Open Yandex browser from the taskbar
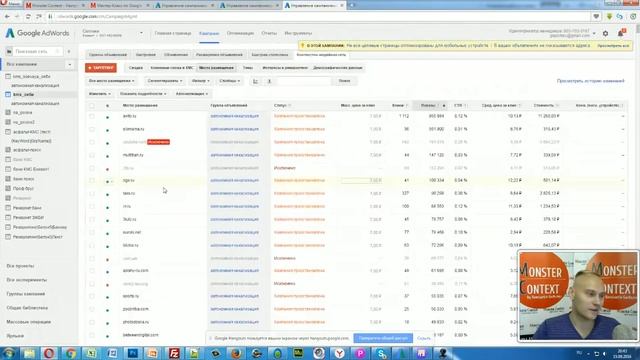Screen dimensions: 640x360 339,353
